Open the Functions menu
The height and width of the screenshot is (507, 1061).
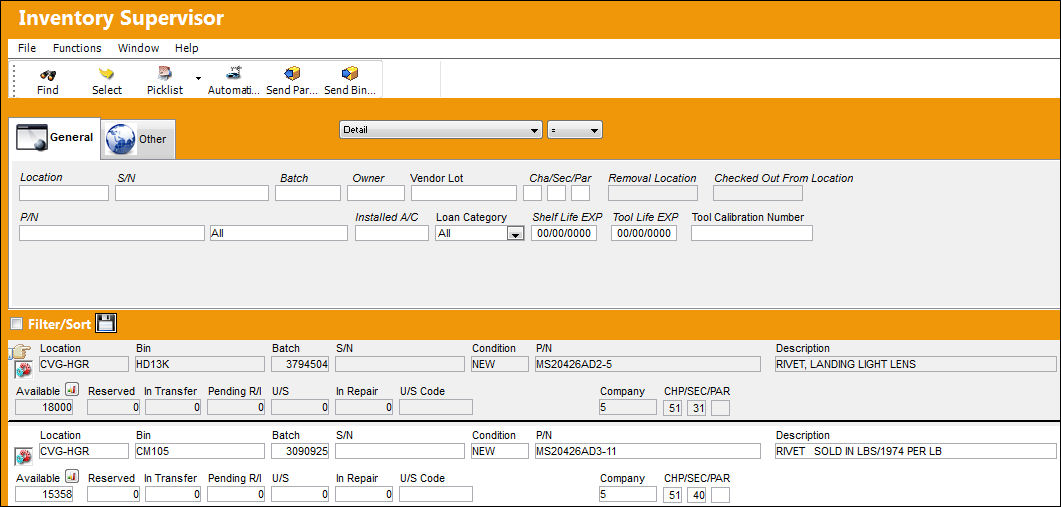pos(77,48)
